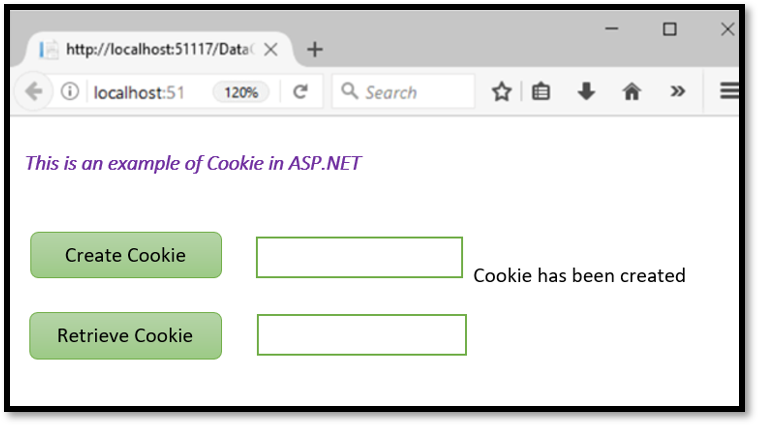The height and width of the screenshot is (425, 758).
Task: Reset the 120% zoom level badge
Action: [241, 92]
